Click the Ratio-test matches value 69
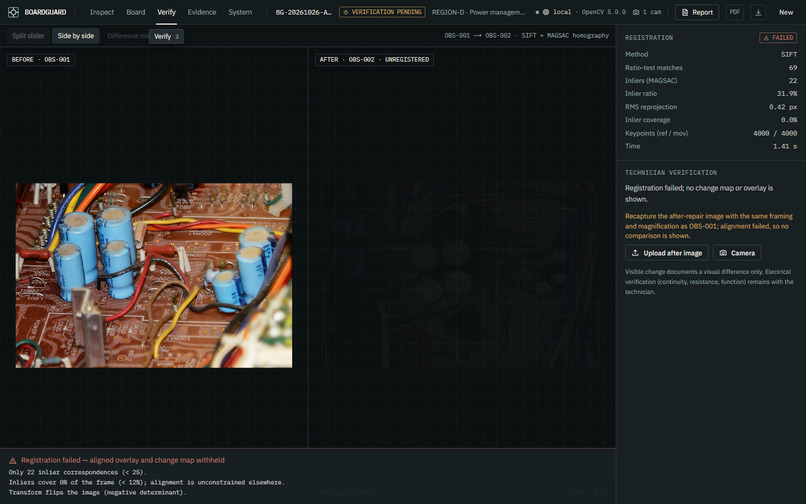The image size is (806, 504). coord(793,67)
